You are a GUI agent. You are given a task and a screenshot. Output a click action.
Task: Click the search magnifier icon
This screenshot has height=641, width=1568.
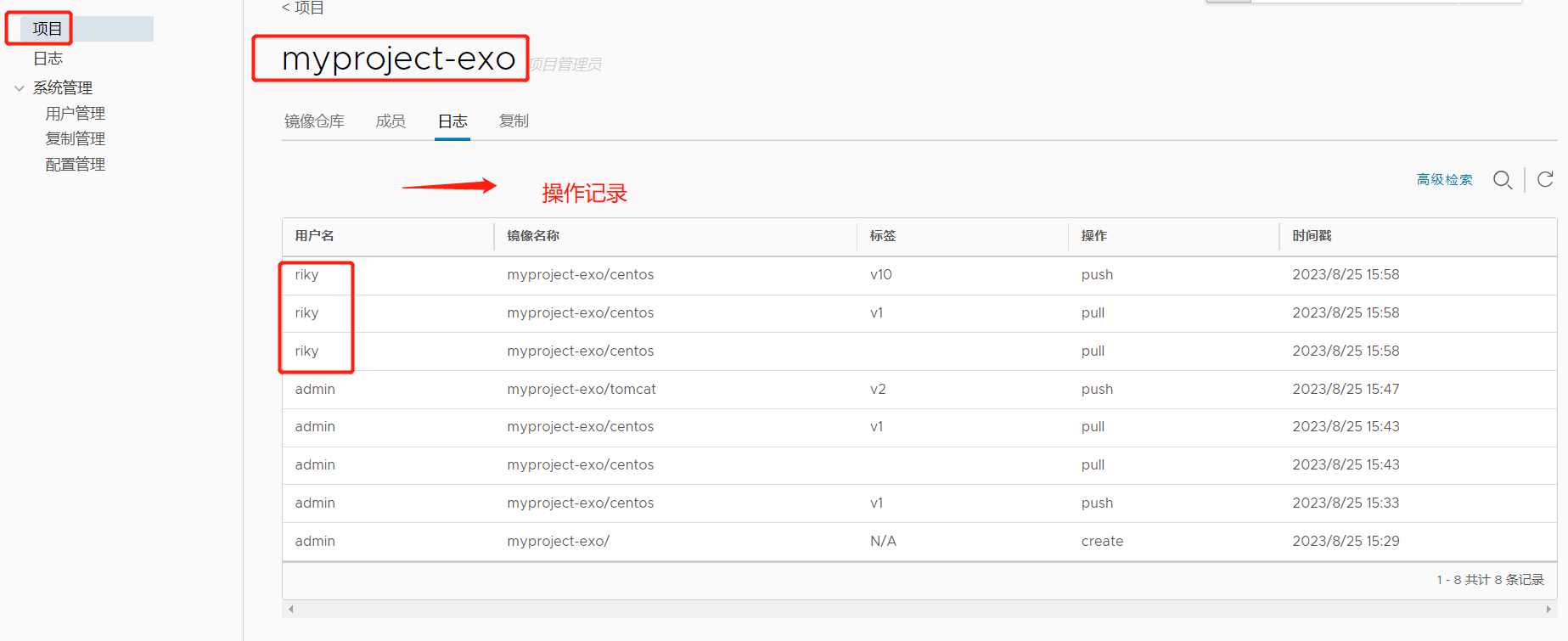tap(1503, 180)
